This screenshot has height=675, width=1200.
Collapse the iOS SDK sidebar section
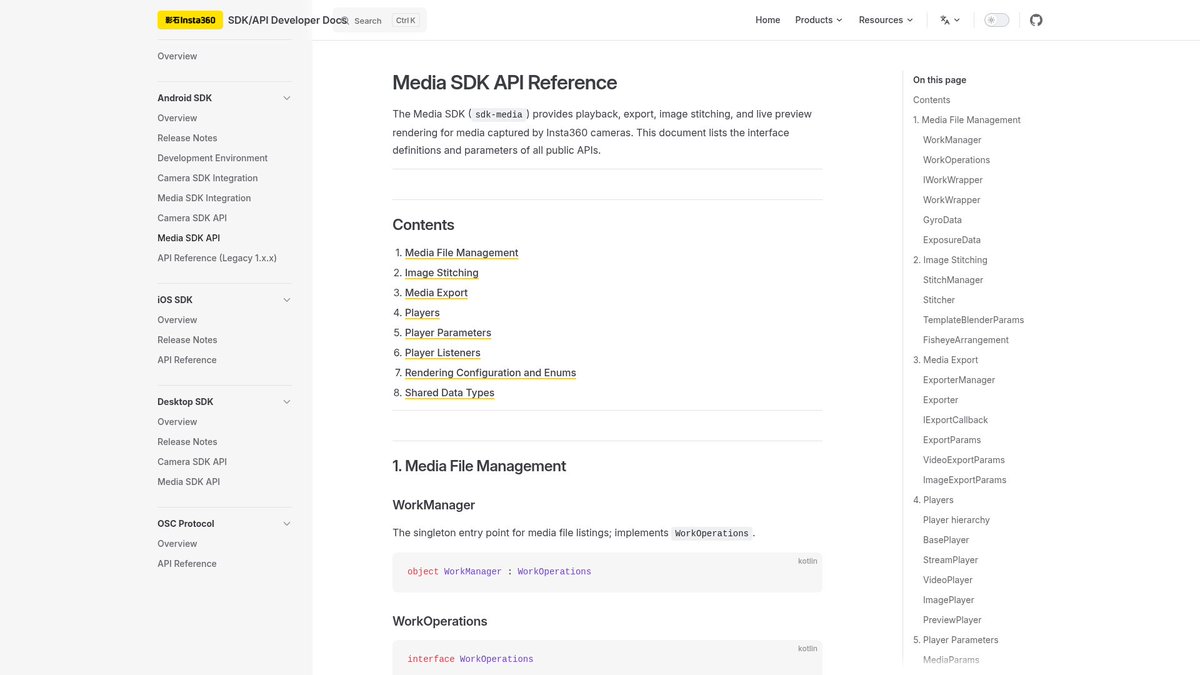tap(286, 300)
